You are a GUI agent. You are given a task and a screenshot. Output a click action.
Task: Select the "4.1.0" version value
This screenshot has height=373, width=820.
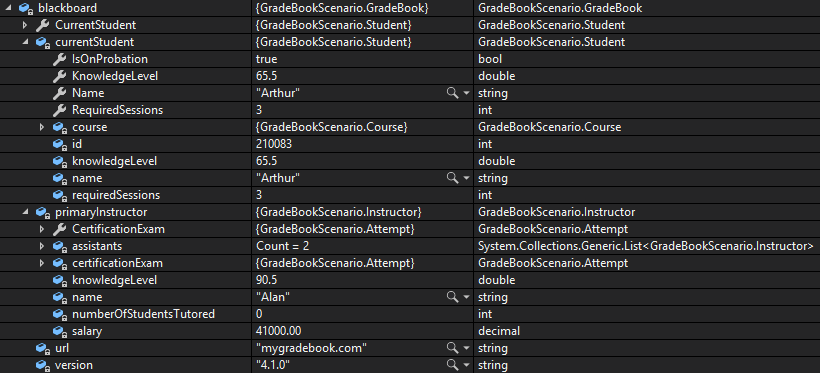273,365
